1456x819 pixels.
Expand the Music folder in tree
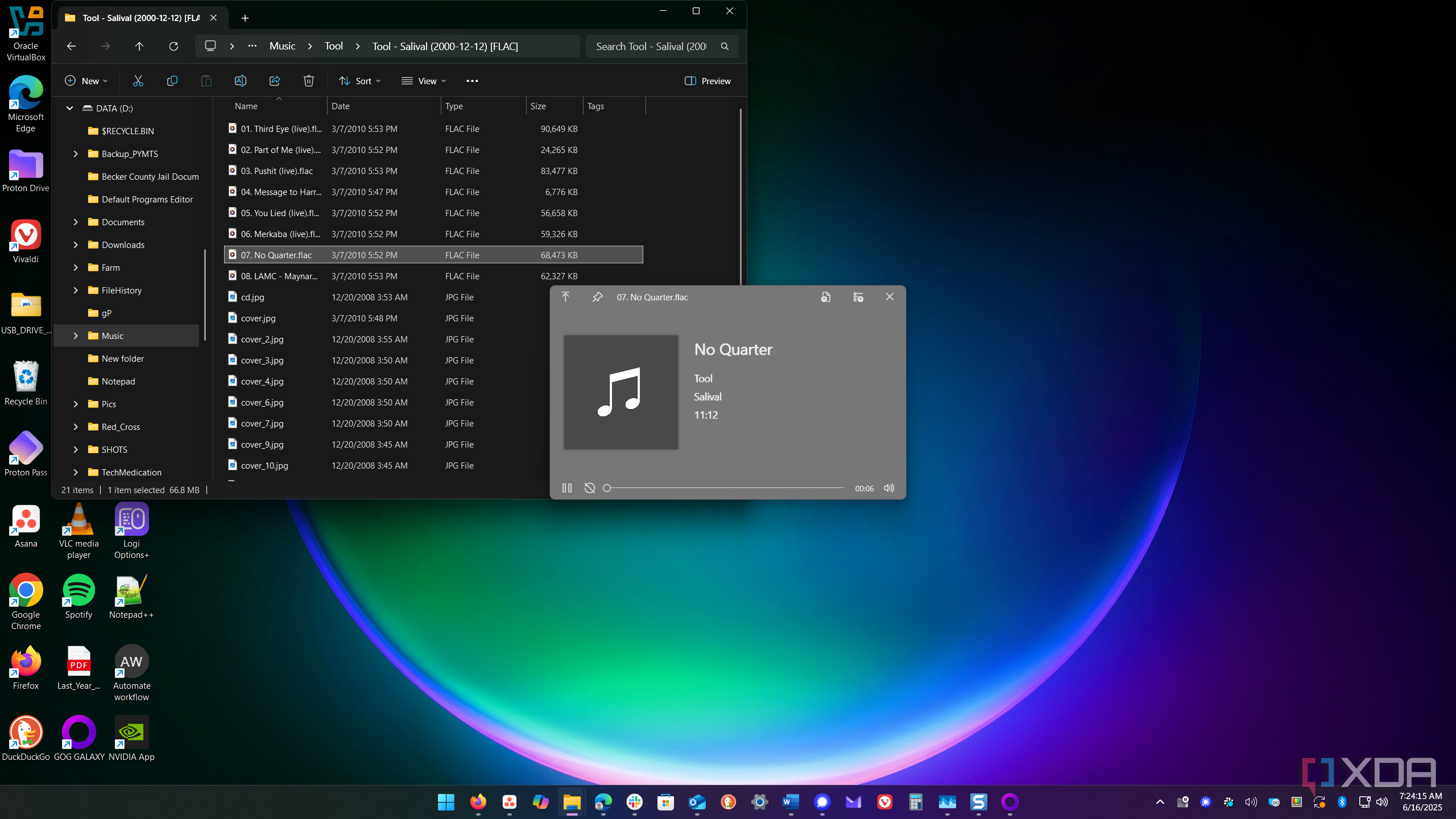(x=76, y=336)
